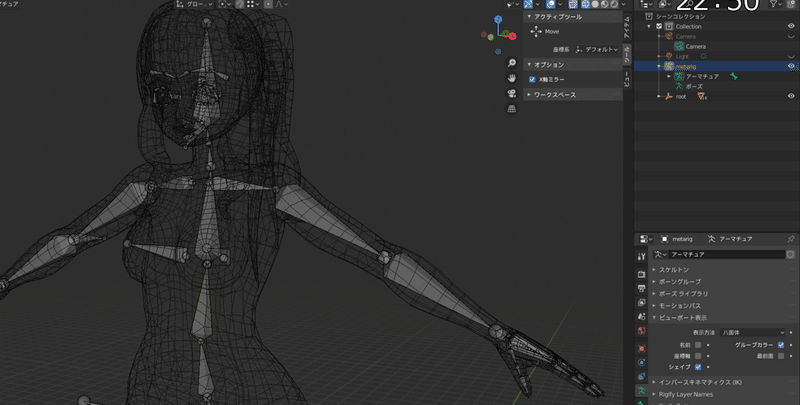Click the zoom magnifier viewport icon
Viewport: 800px width, 405px height.
pos(512,63)
